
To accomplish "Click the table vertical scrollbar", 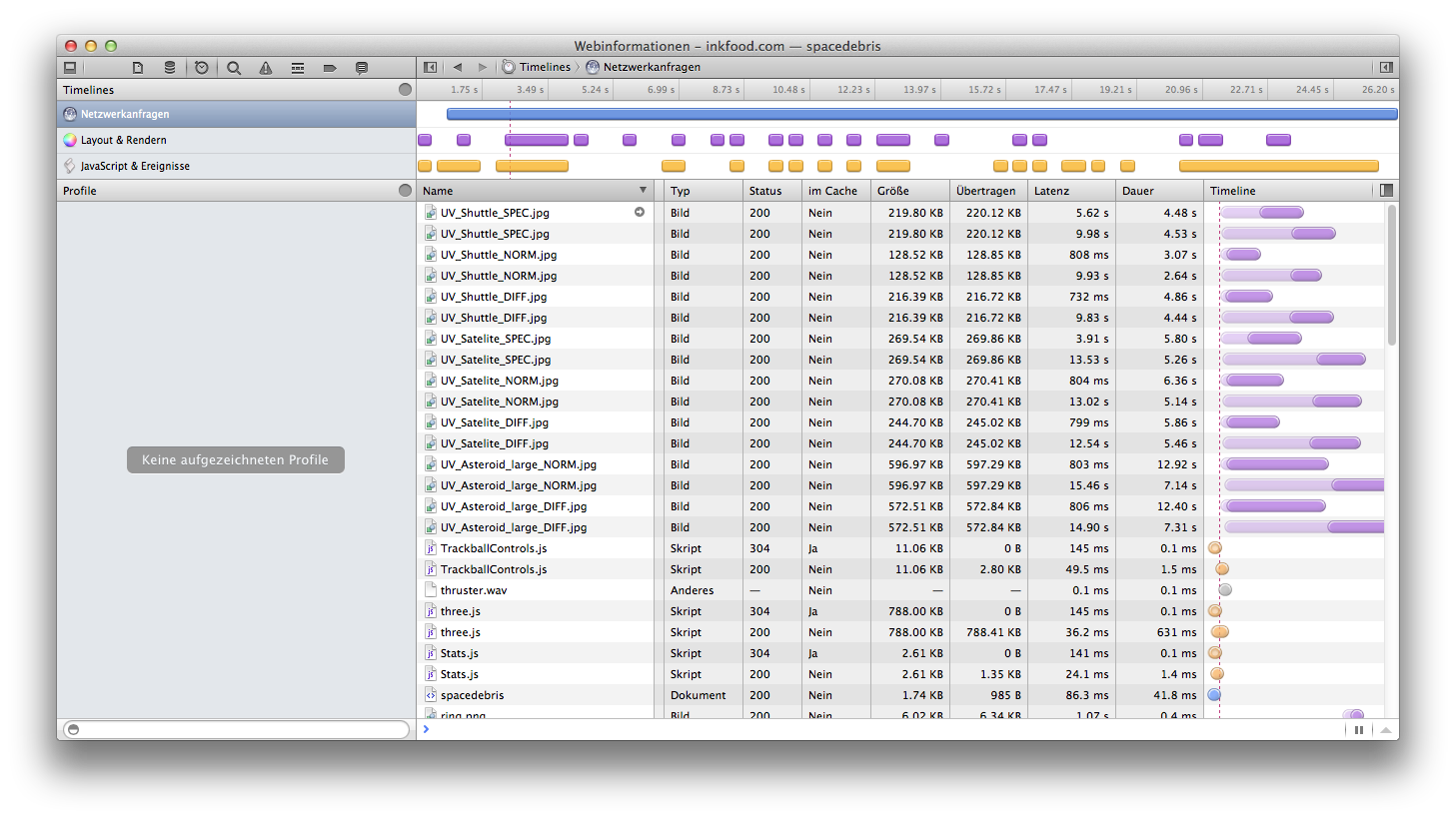I will [x=1392, y=275].
